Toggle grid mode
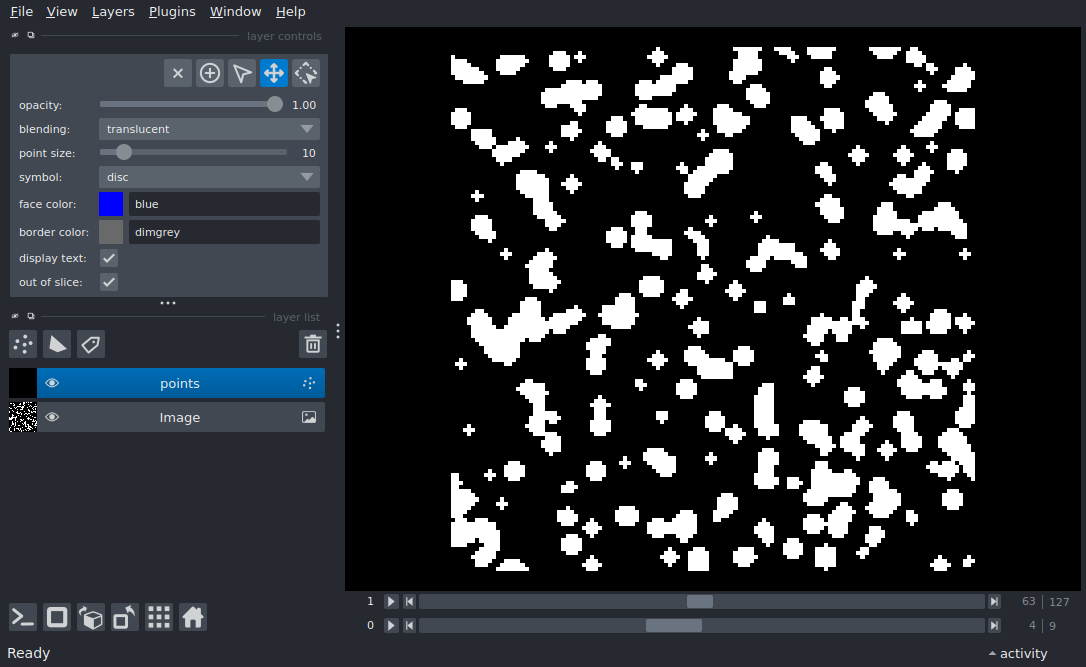 click(x=159, y=617)
